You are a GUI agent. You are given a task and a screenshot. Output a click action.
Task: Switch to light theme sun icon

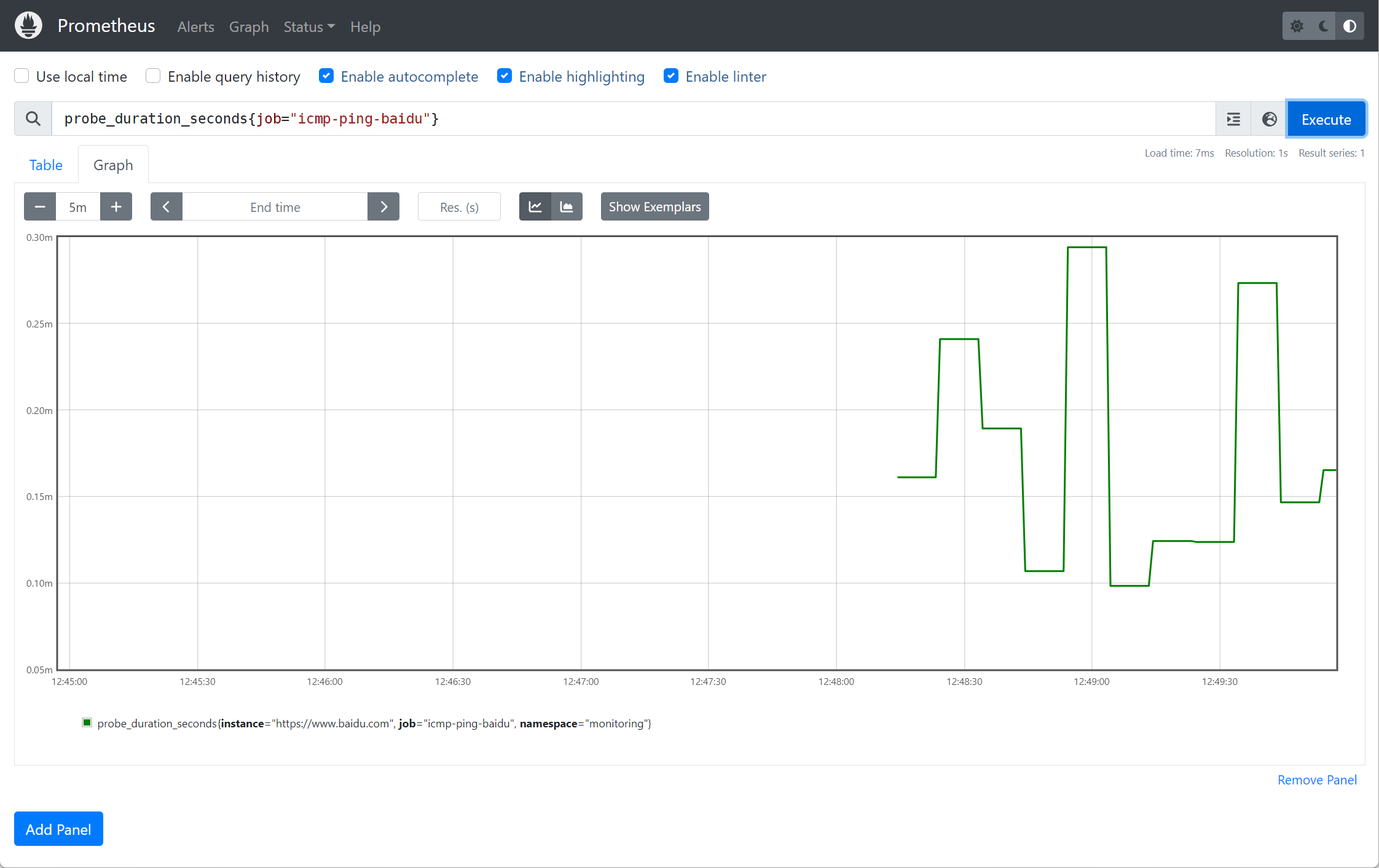[x=1297, y=26]
